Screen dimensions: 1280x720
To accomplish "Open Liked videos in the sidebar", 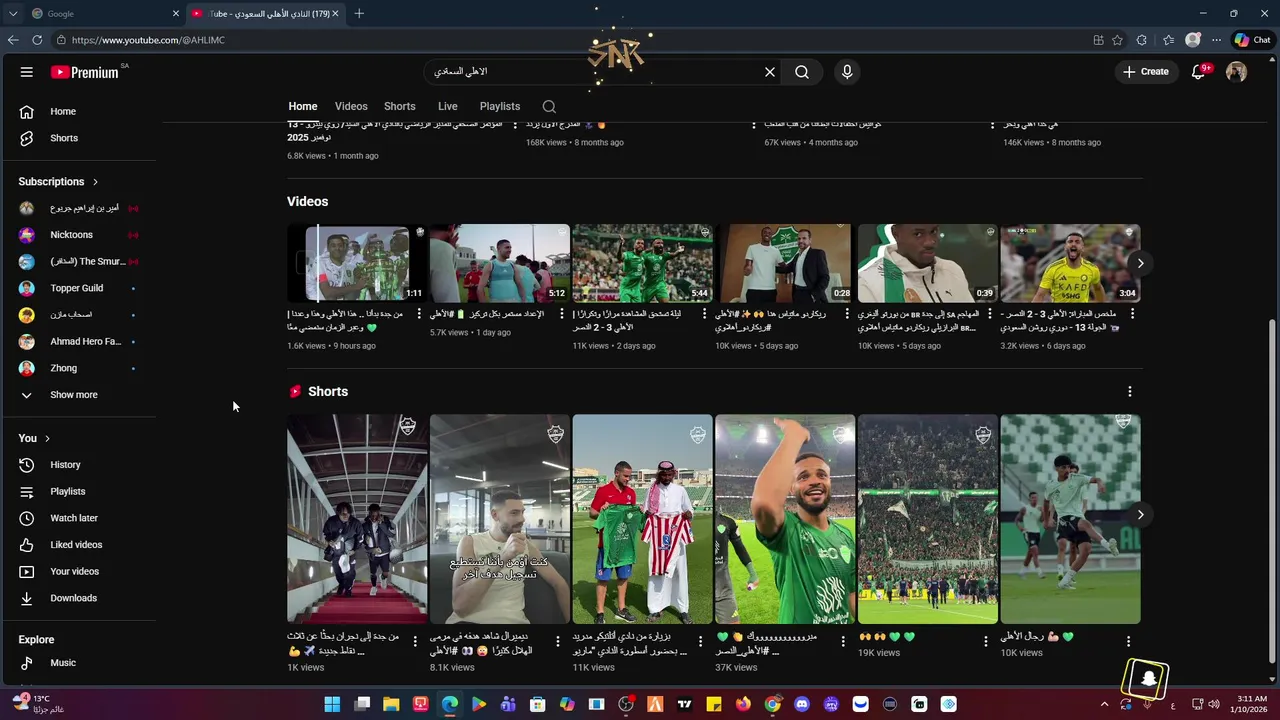I will click(76, 545).
